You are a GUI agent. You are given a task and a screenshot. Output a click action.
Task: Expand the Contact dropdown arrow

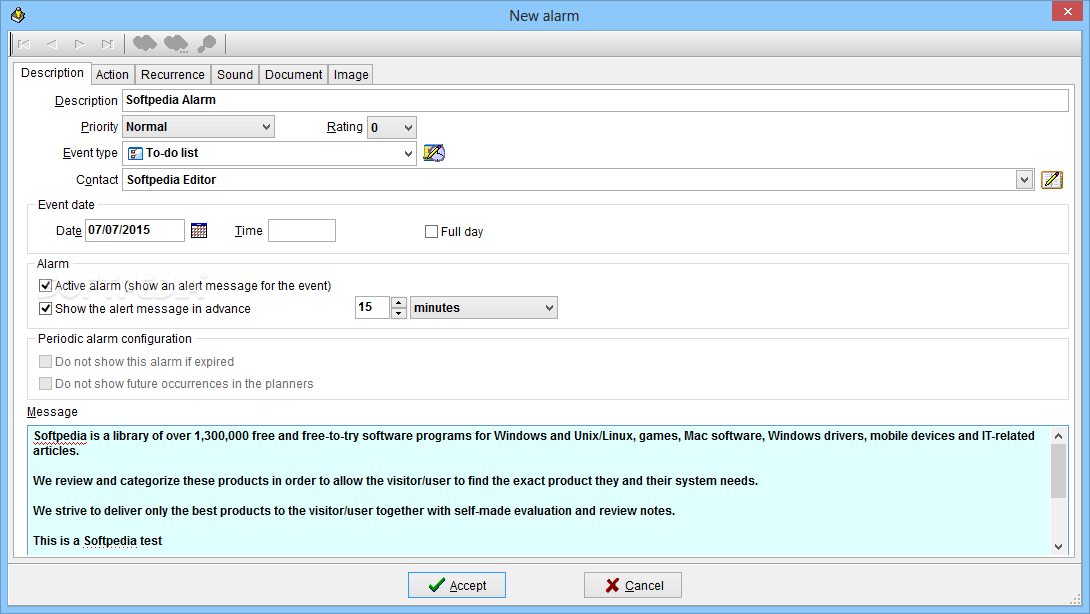coord(1024,180)
